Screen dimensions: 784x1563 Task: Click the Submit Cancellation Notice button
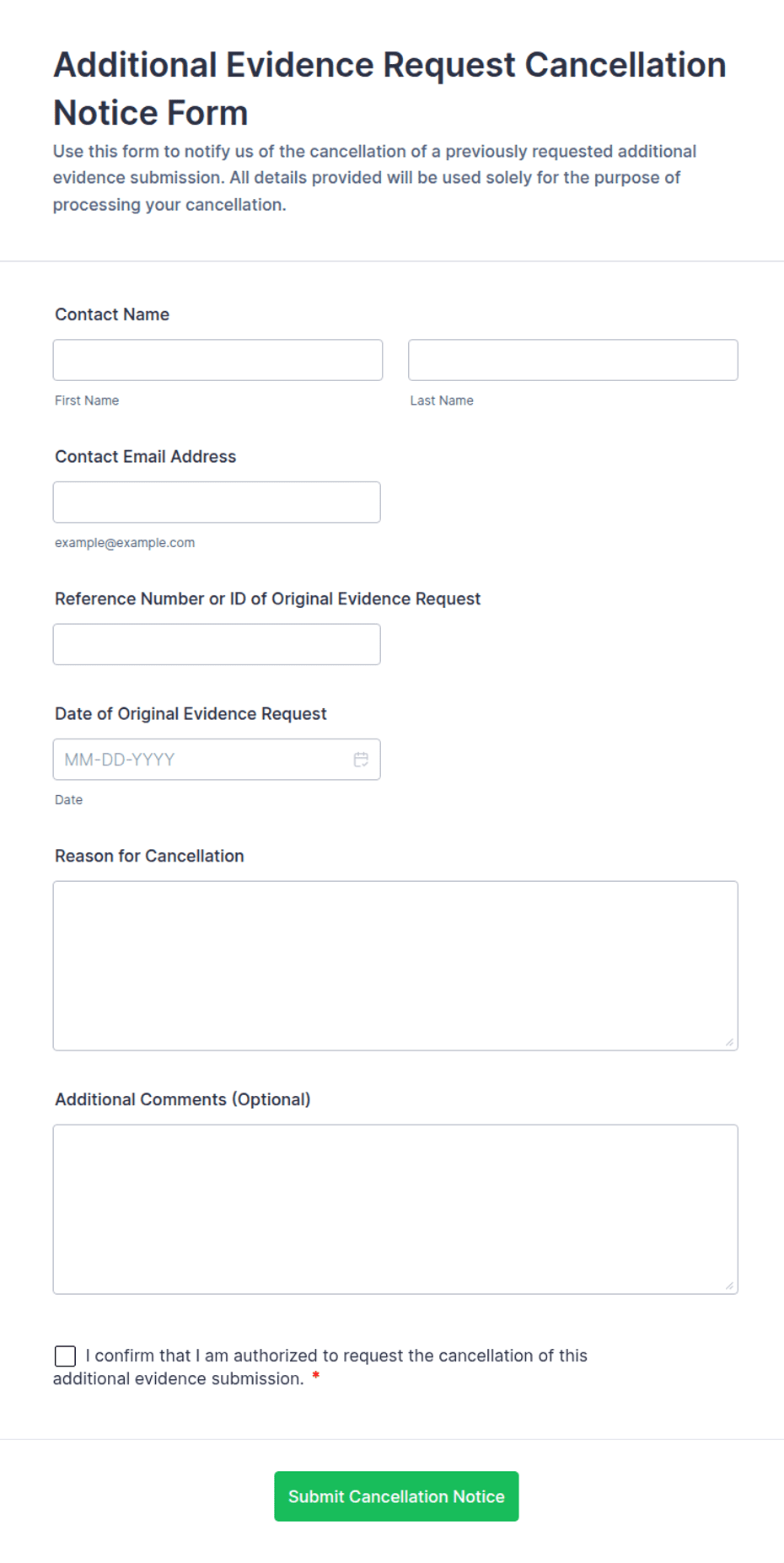pos(396,1496)
